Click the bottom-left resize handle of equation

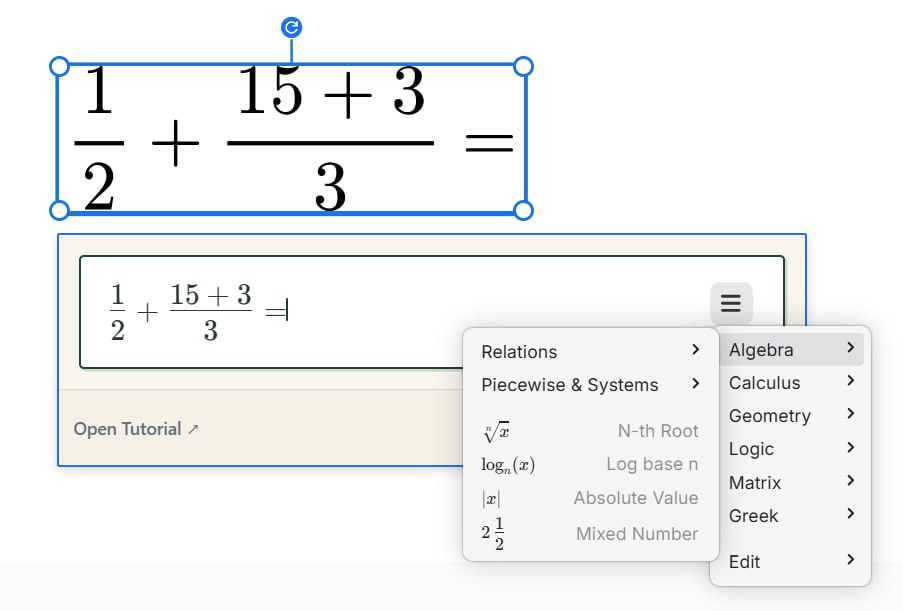59,210
